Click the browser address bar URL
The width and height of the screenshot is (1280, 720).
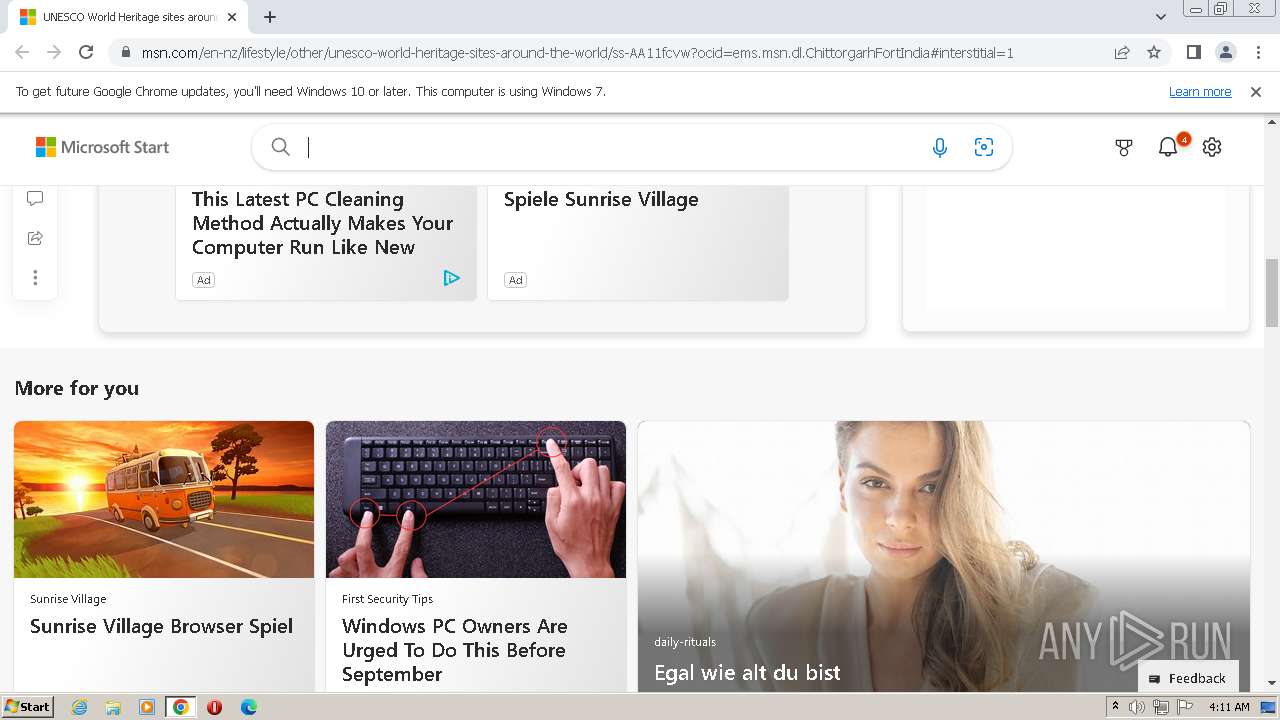click(x=577, y=52)
